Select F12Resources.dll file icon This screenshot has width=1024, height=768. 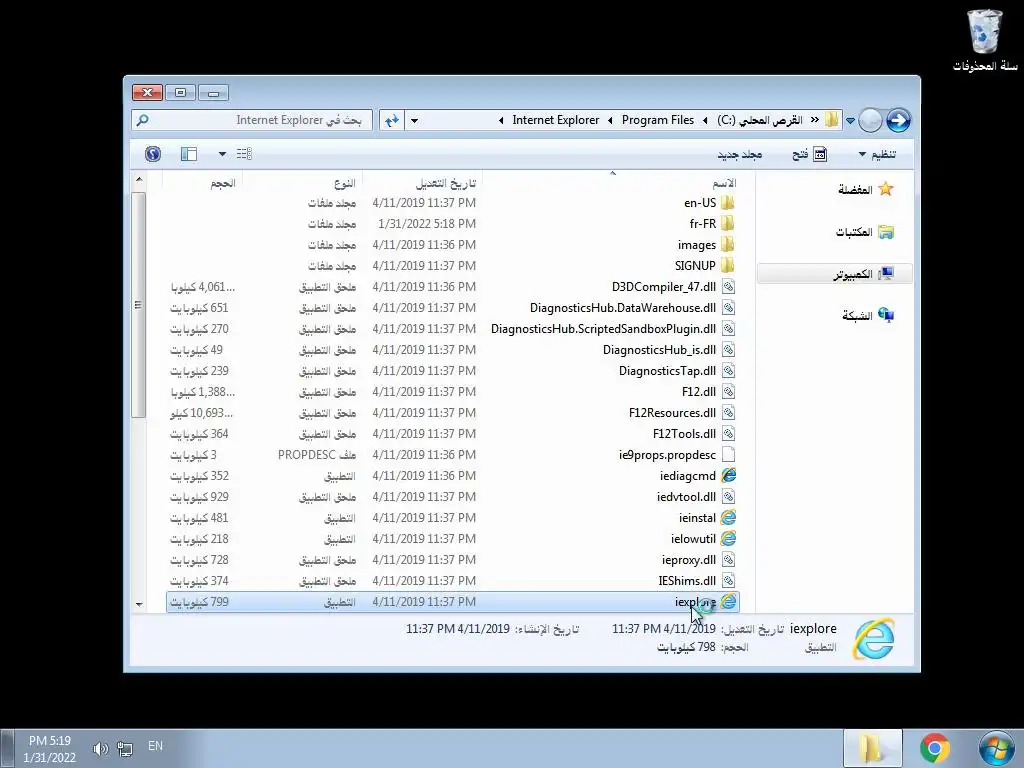click(728, 413)
